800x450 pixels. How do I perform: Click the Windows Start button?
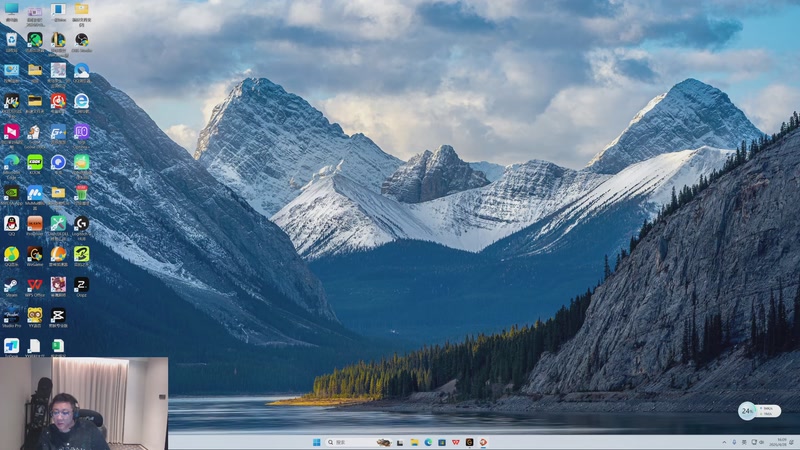[316, 442]
